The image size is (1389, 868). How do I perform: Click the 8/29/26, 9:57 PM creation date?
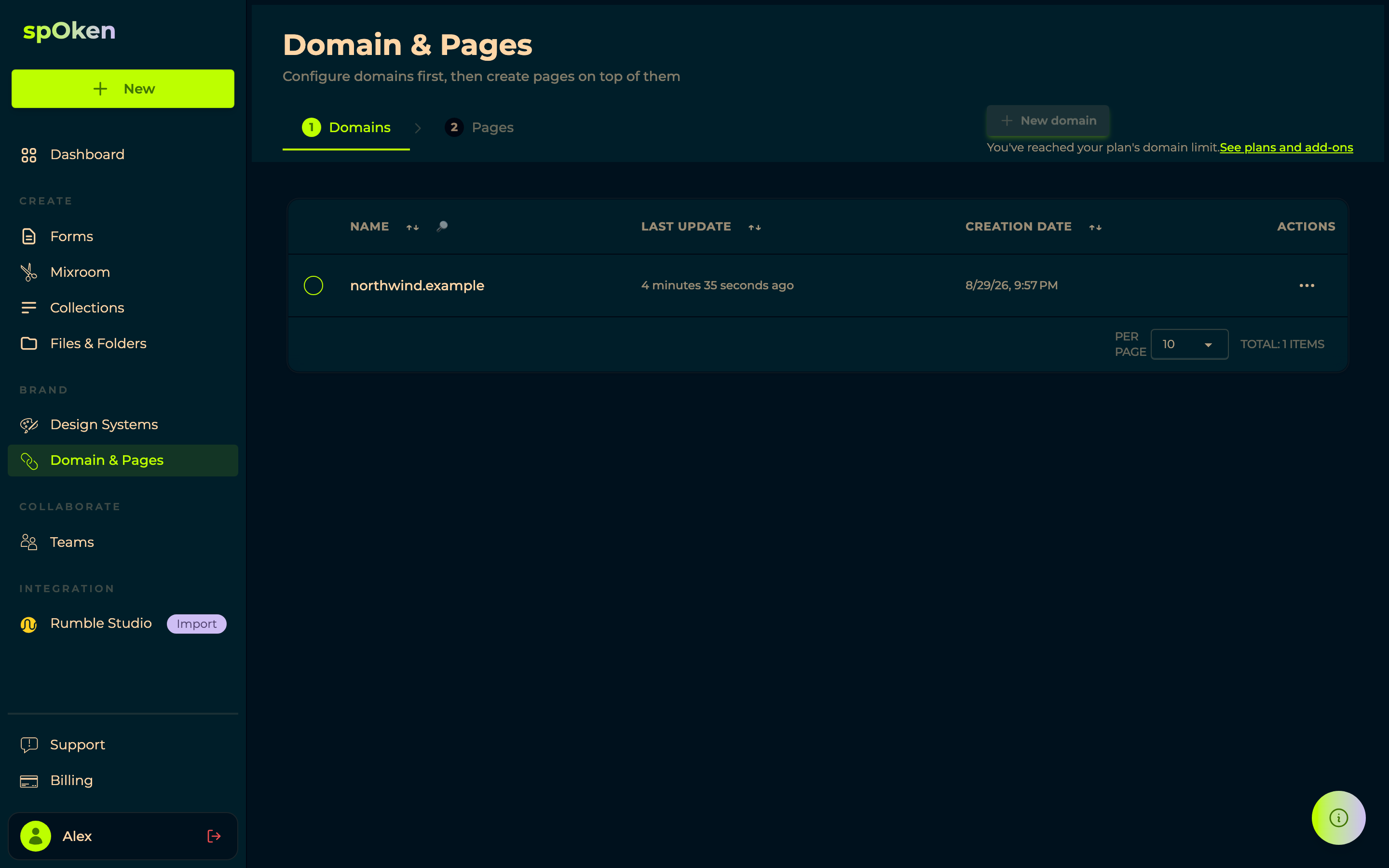click(x=1011, y=285)
